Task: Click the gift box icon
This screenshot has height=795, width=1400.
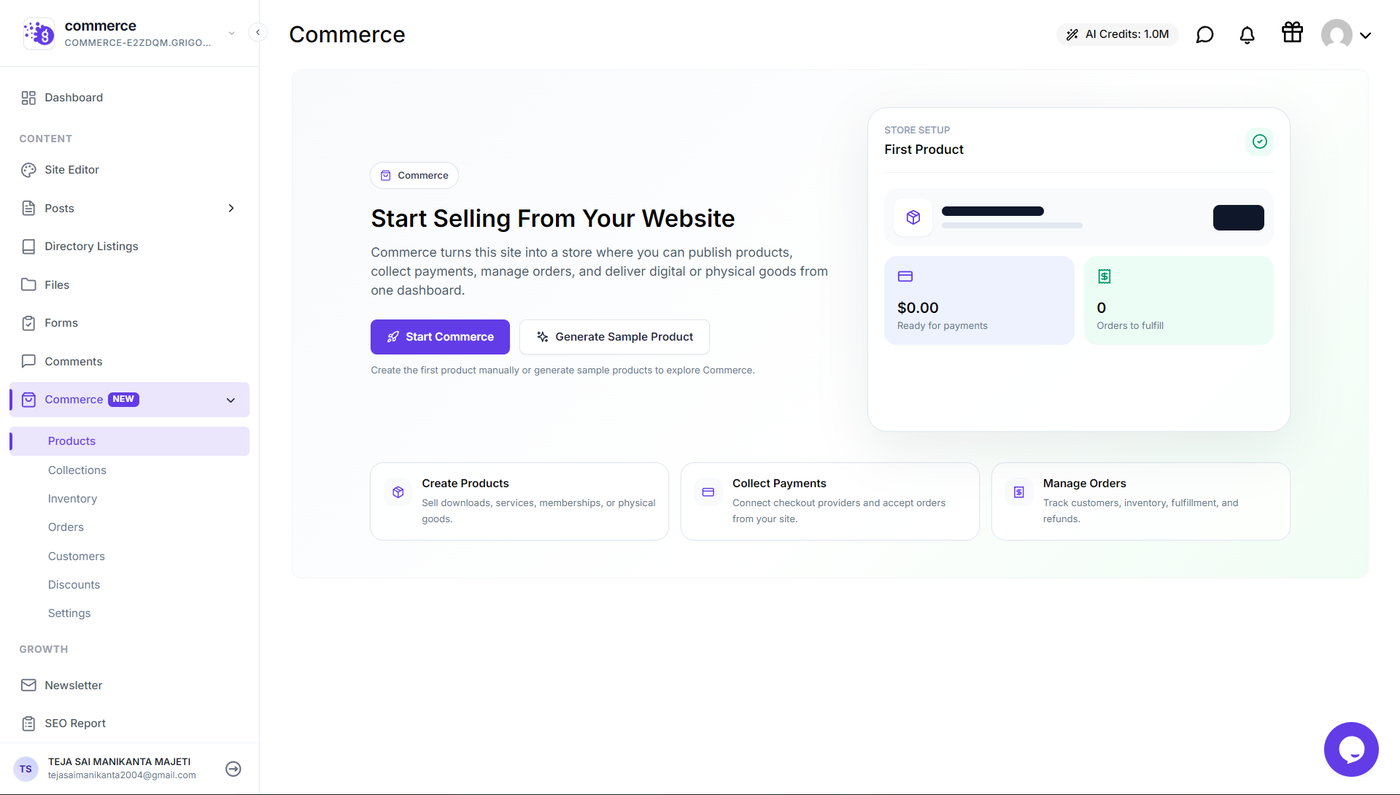Action: 1292,33
